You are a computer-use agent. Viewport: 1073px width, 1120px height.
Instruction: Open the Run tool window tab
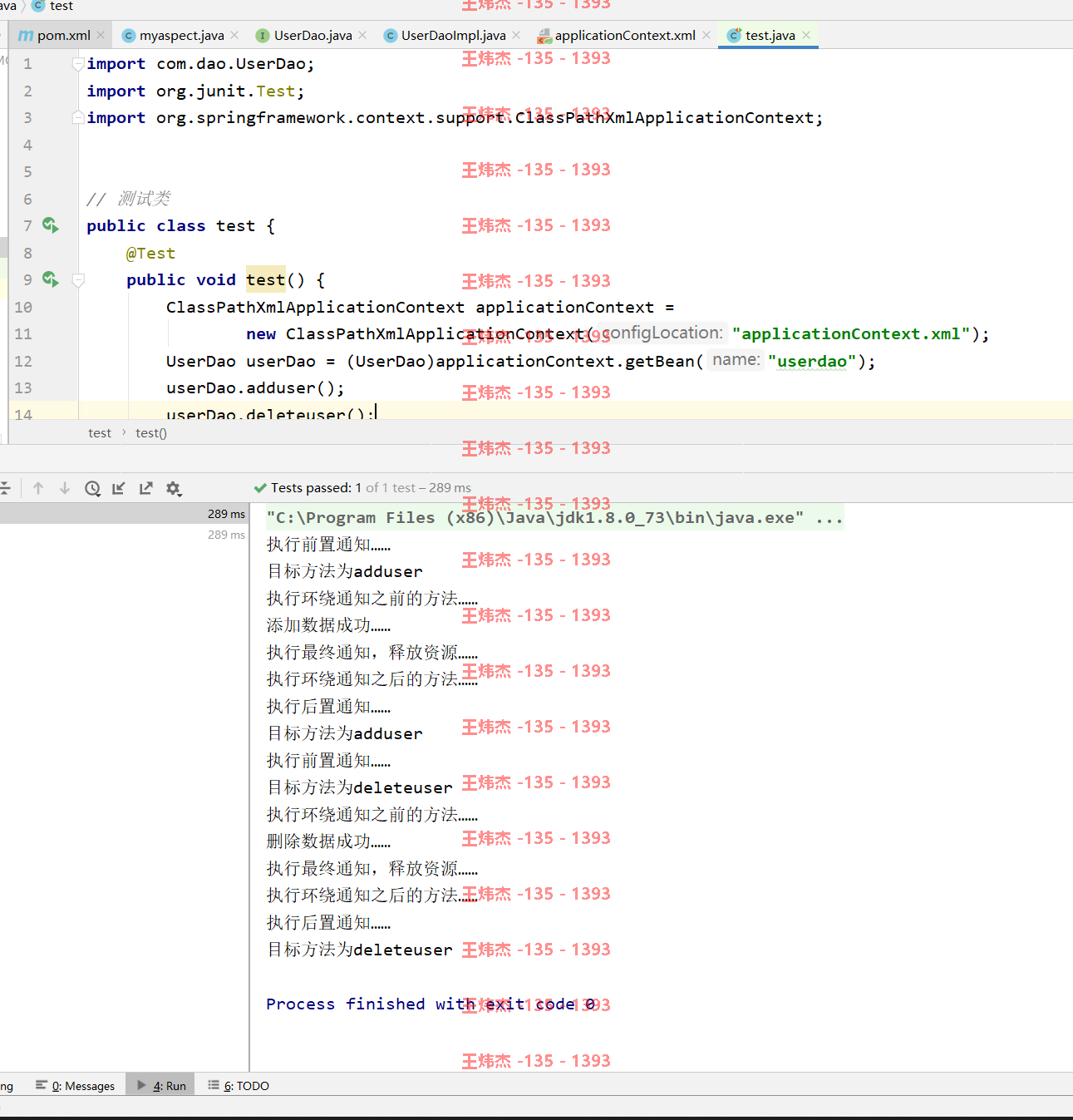click(x=161, y=1085)
